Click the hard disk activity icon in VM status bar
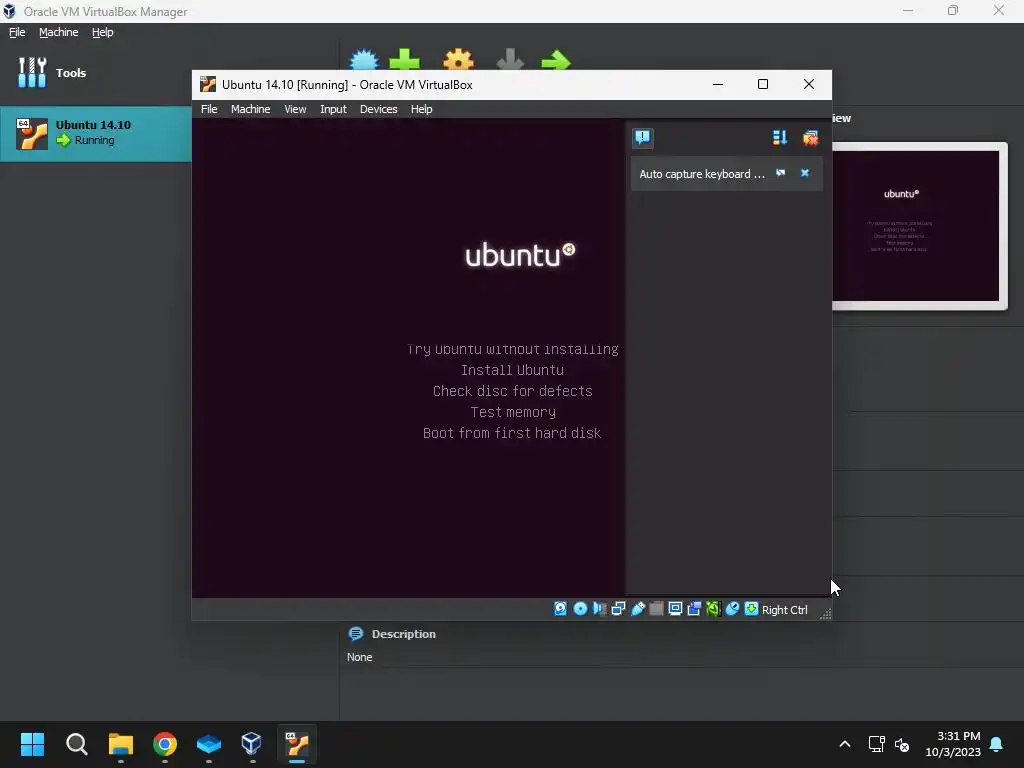This screenshot has height=768, width=1024. [x=560, y=609]
